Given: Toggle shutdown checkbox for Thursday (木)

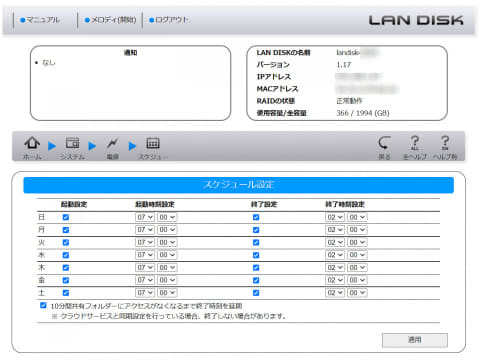Looking at the screenshot, I should [x=256, y=268].
